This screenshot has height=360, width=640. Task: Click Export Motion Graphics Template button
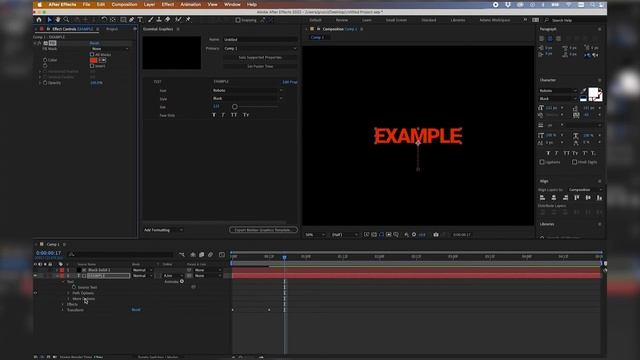263,230
